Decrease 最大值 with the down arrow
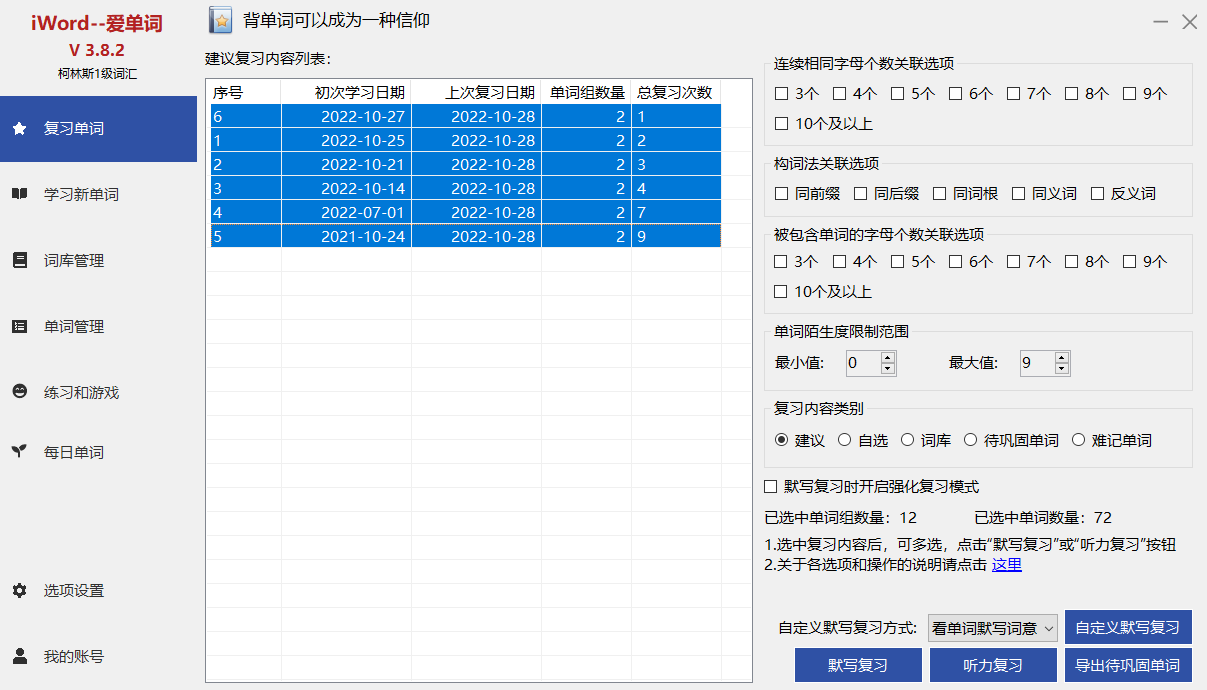Viewport: 1207px width, 690px height. [x=1061, y=369]
